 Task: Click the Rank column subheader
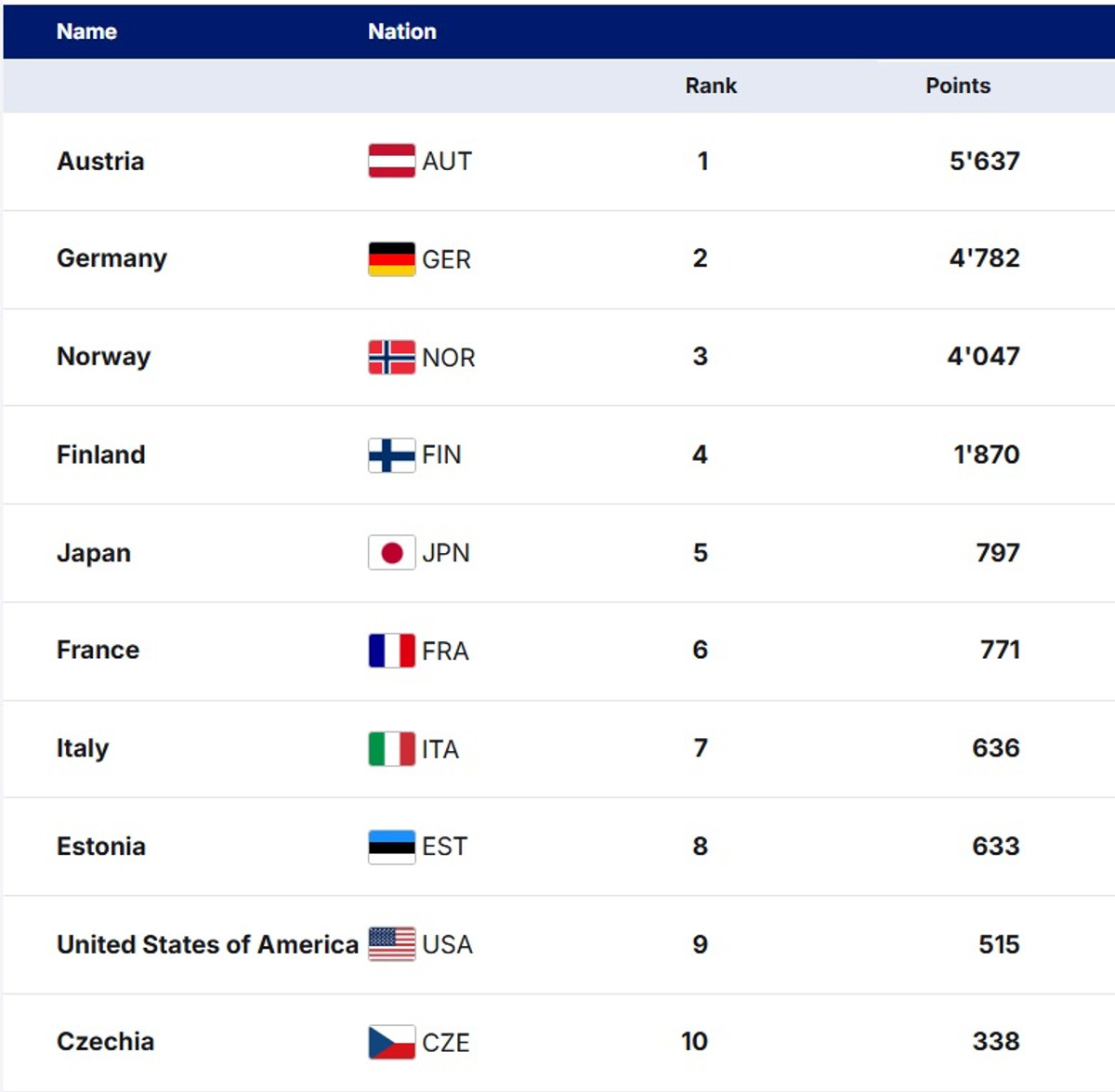click(x=711, y=86)
